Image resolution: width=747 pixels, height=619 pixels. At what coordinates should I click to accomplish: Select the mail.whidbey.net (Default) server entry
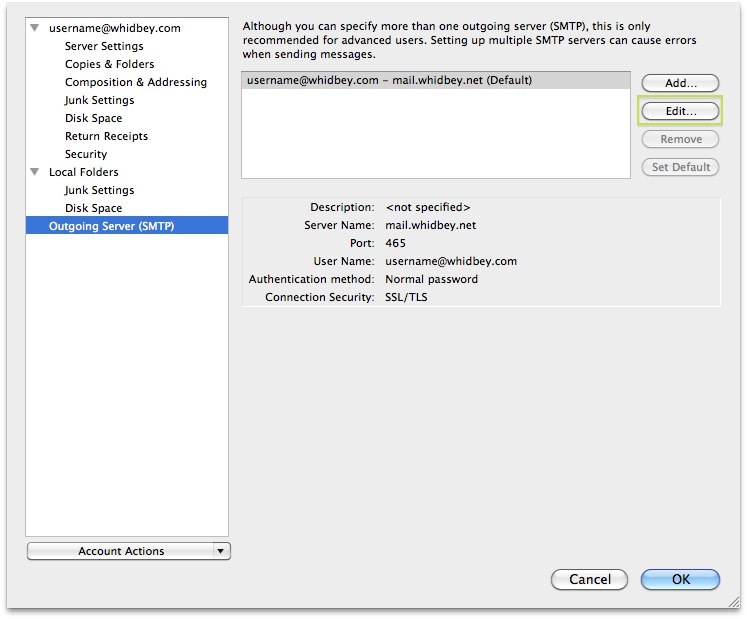tap(436, 80)
